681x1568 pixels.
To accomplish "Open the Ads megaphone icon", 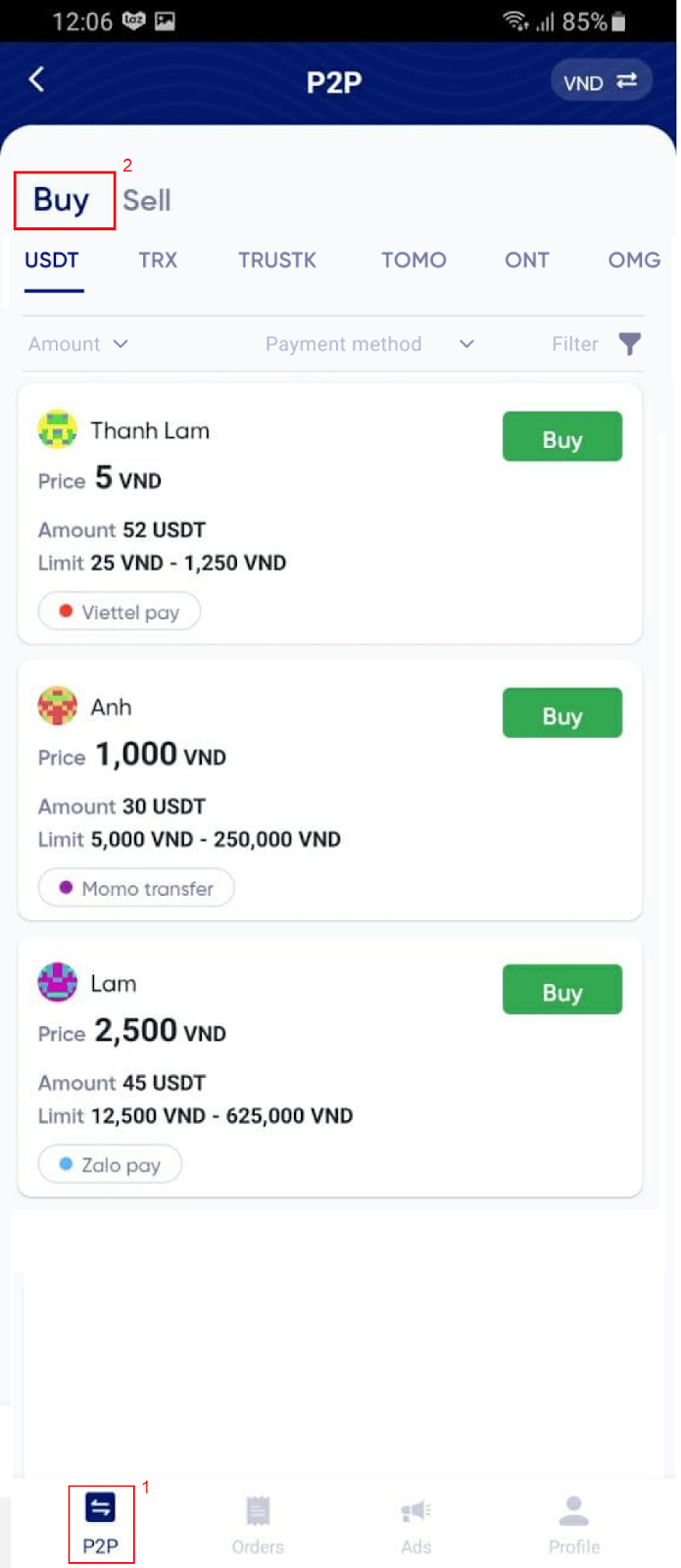I will (x=416, y=1512).
